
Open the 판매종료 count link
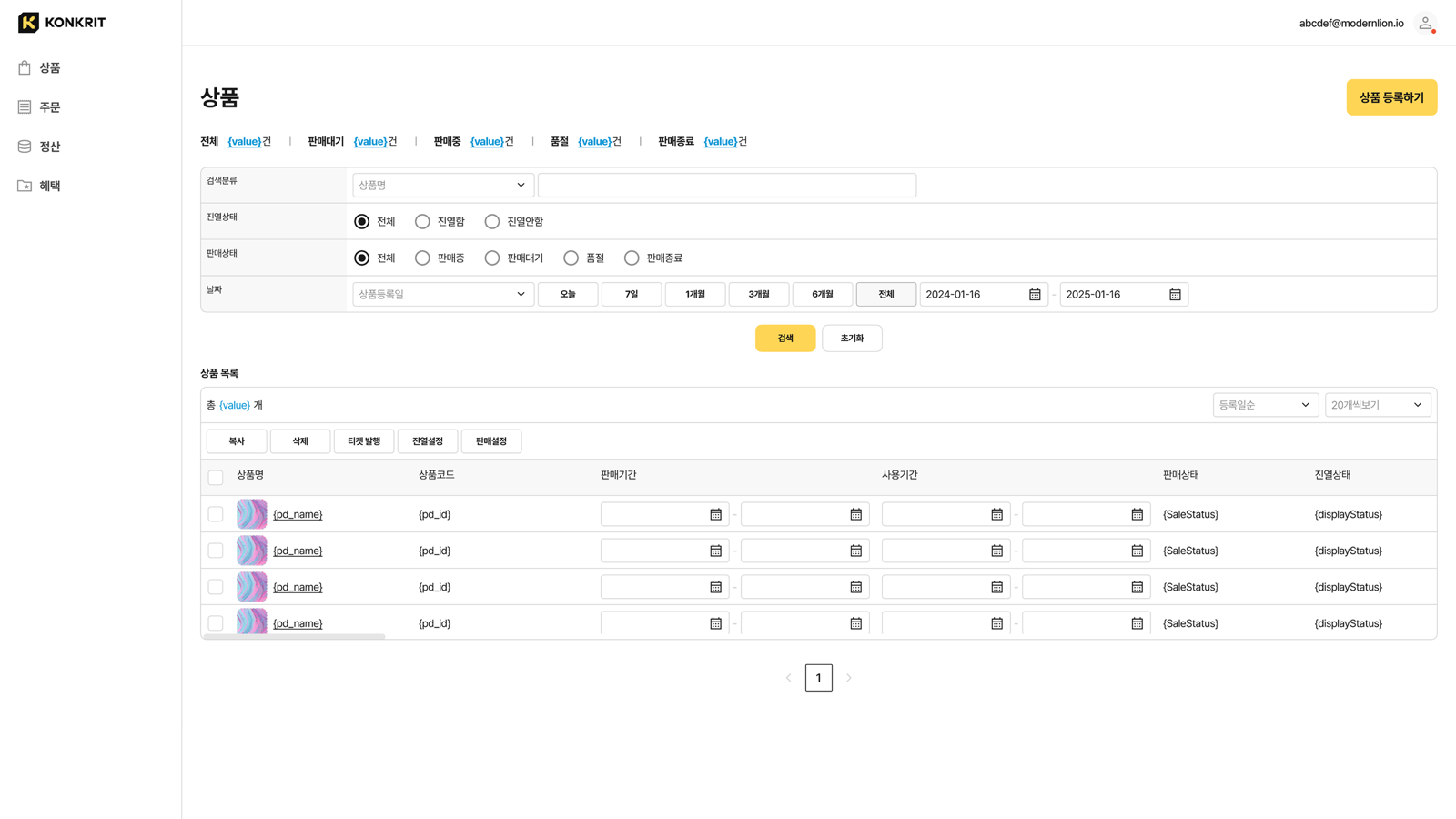(720, 141)
